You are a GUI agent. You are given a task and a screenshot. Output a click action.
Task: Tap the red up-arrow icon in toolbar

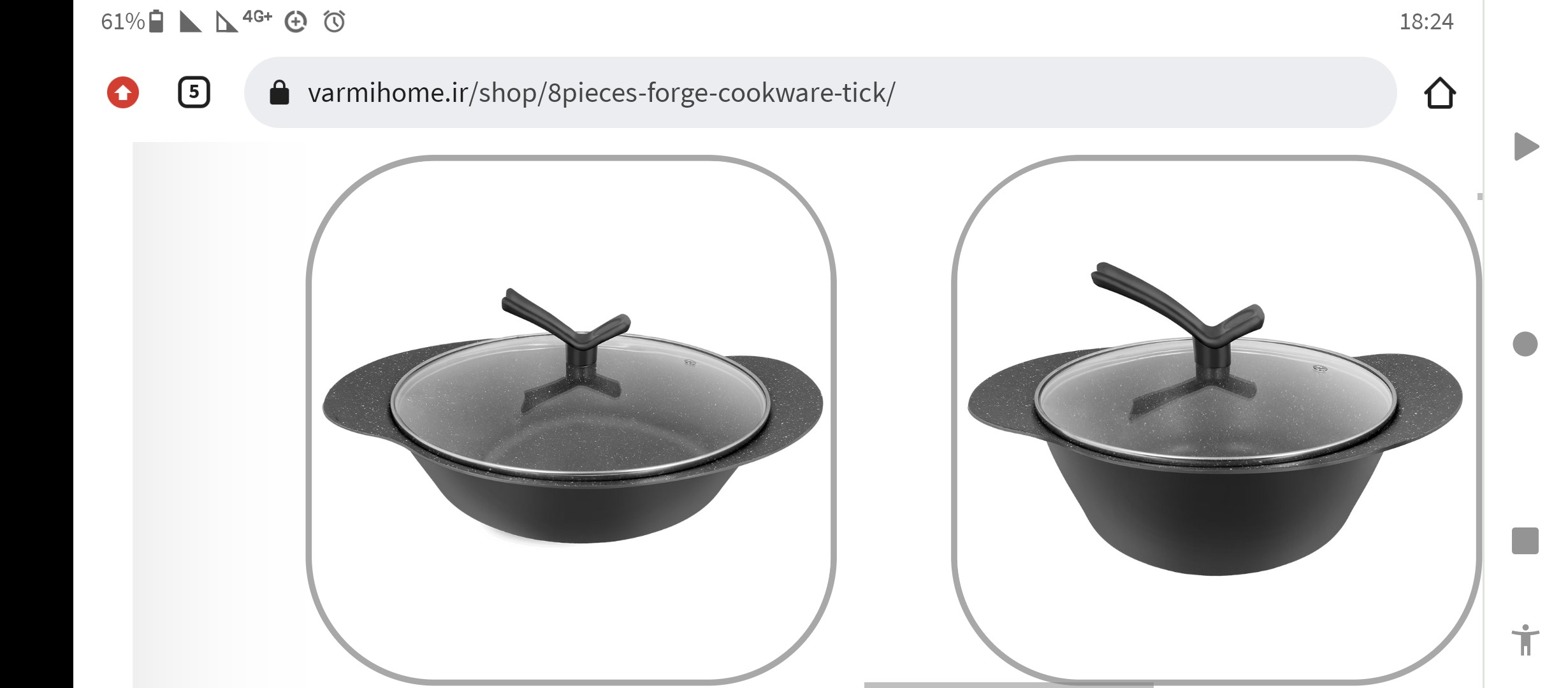[123, 92]
